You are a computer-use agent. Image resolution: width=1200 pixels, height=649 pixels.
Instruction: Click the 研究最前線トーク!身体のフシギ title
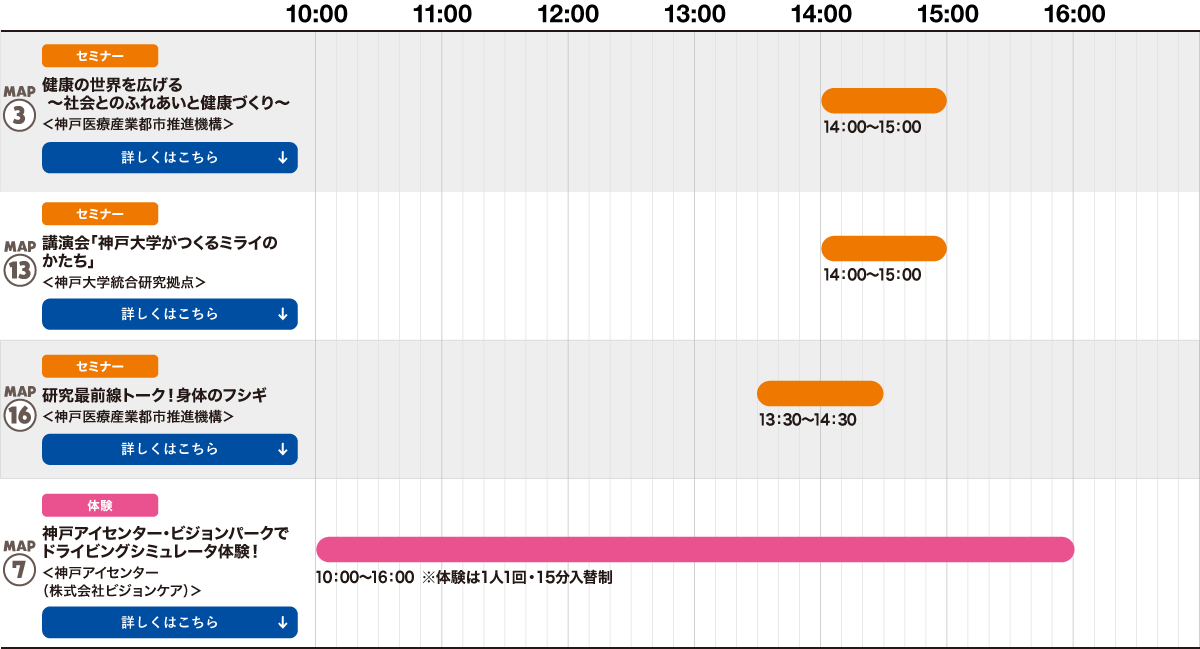click(155, 394)
